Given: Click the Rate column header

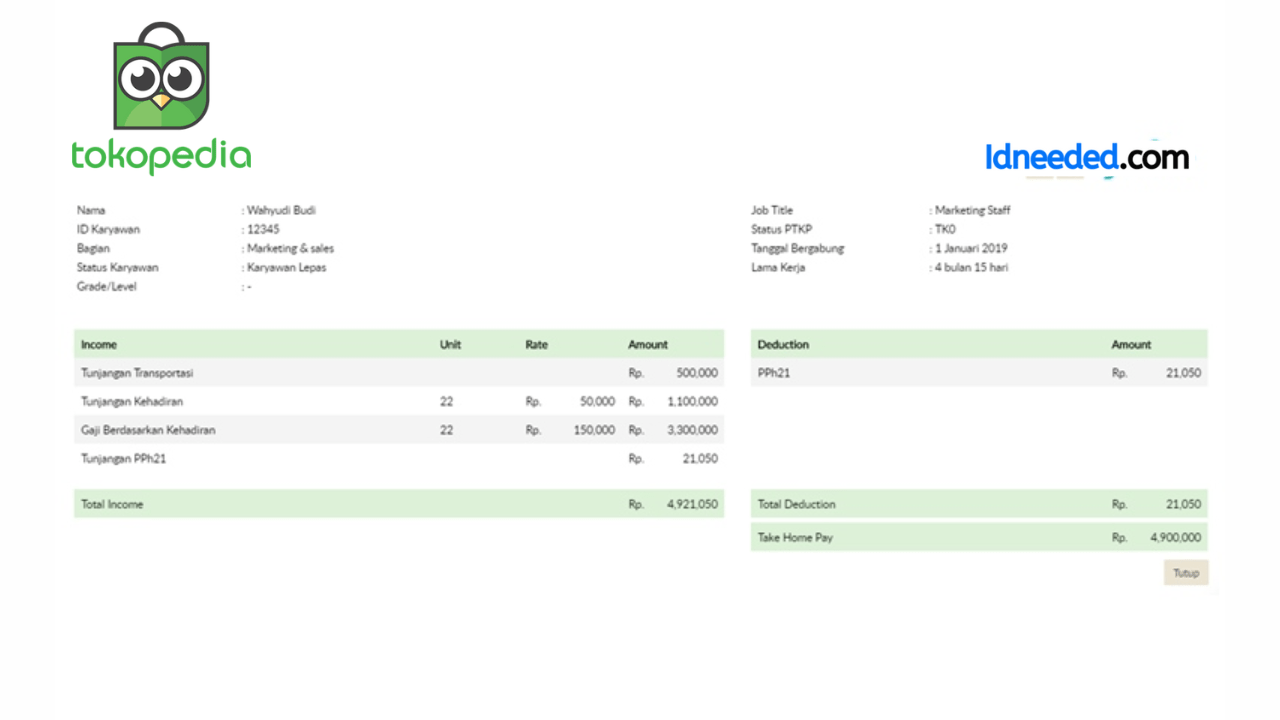Looking at the screenshot, I should [x=536, y=344].
